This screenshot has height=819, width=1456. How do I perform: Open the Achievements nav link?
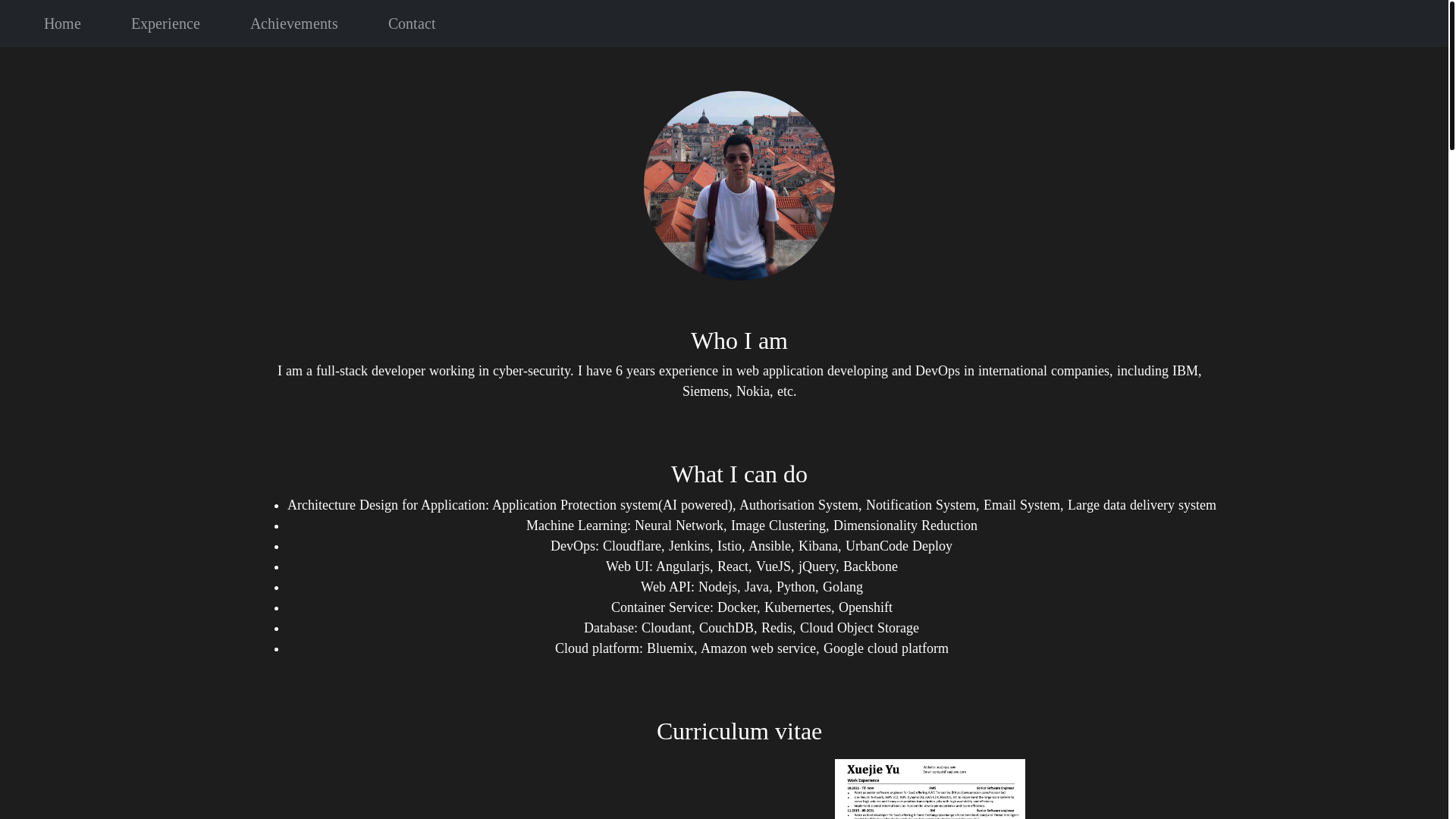coord(294,24)
